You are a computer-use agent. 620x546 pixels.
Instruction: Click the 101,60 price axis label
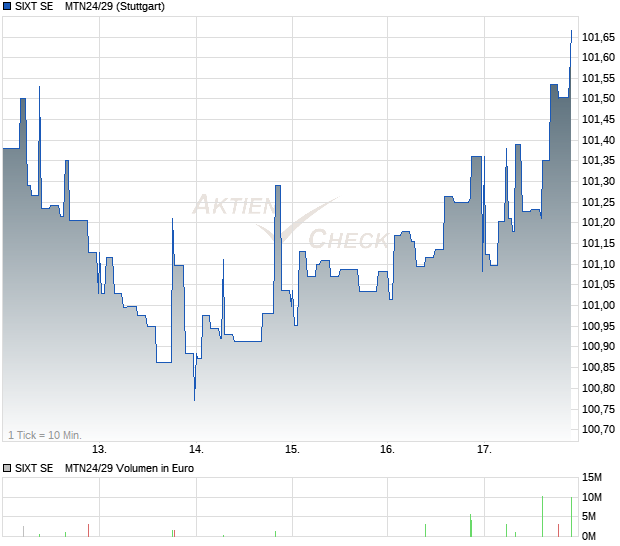tap(598, 57)
